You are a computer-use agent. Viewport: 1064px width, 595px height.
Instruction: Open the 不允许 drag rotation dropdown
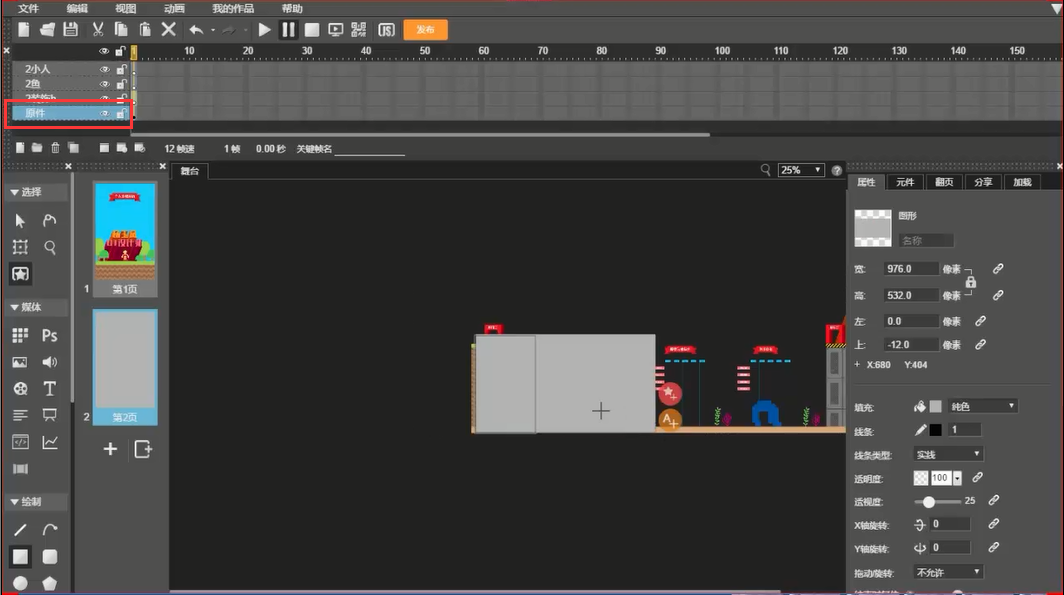(948, 572)
